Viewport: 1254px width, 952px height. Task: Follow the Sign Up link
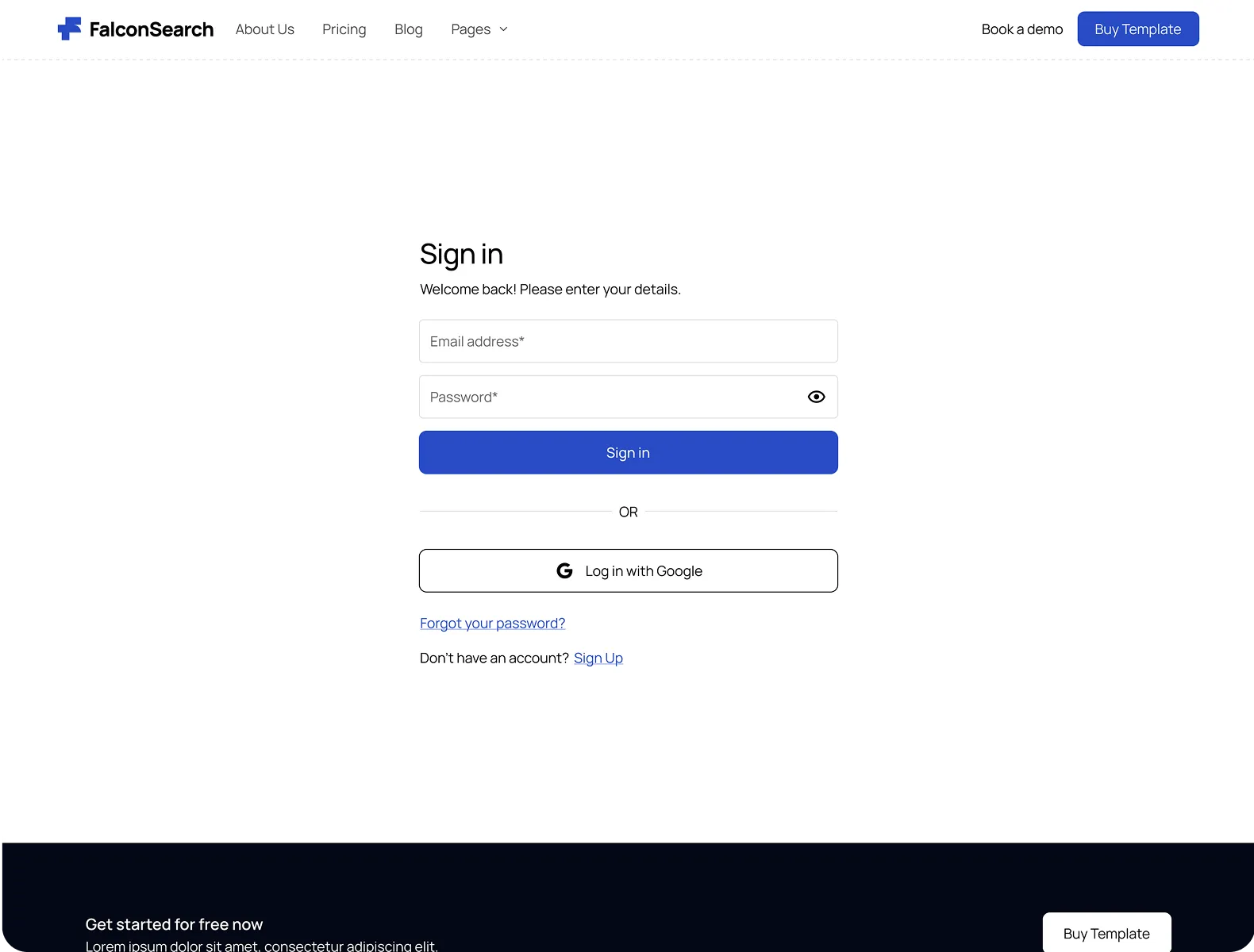598,658
